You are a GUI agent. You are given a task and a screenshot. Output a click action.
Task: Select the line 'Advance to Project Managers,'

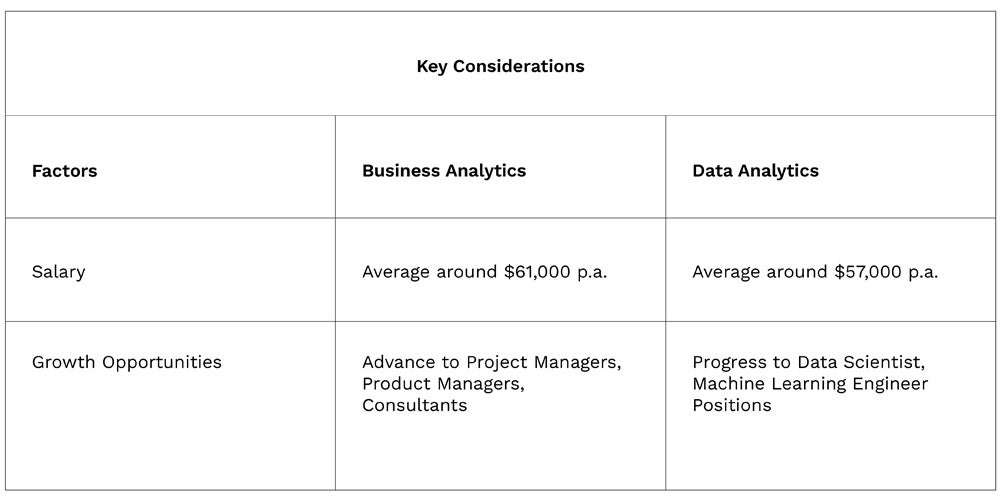pyautogui.click(x=491, y=362)
